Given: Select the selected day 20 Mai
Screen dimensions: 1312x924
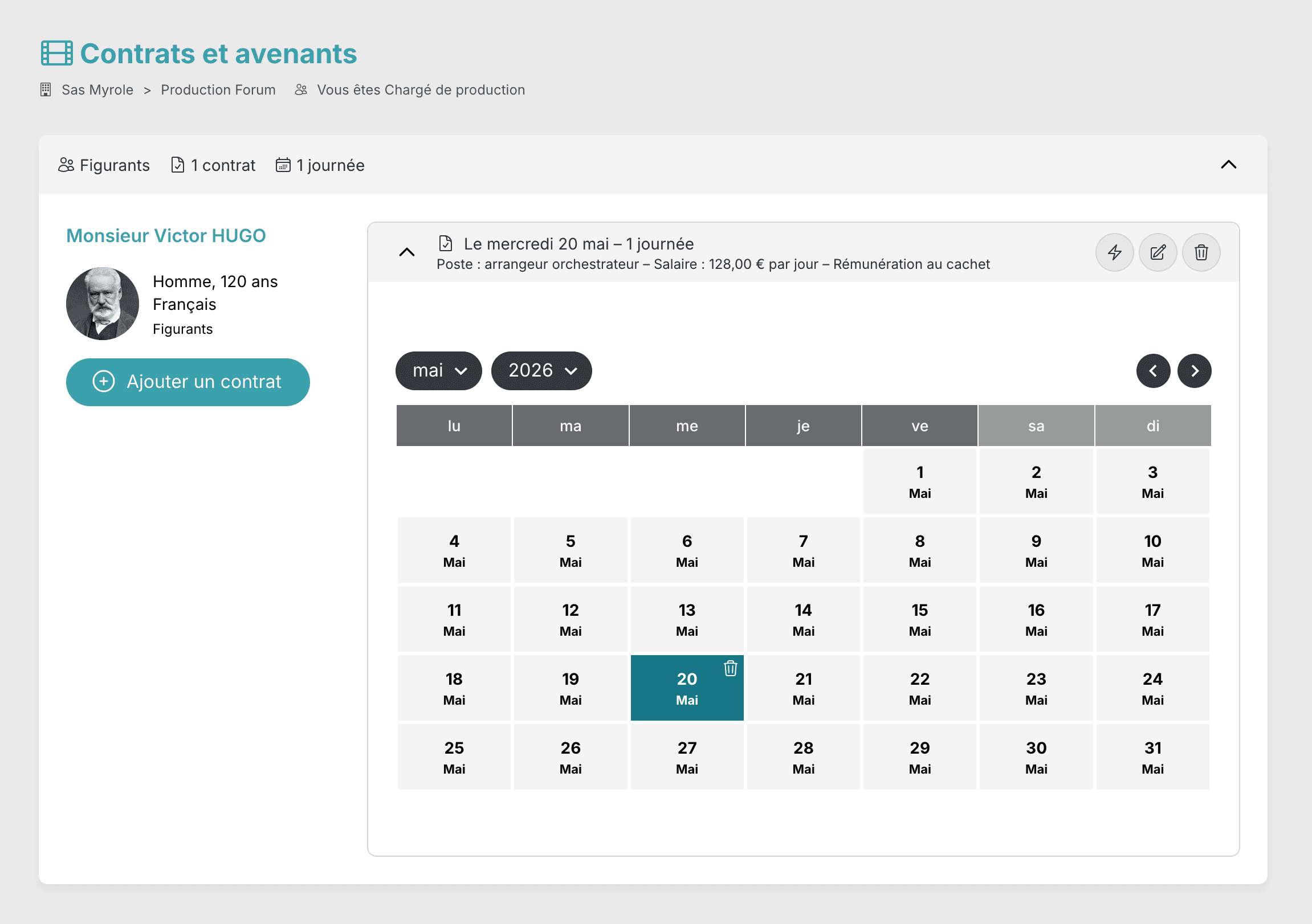Looking at the screenshot, I should point(687,688).
